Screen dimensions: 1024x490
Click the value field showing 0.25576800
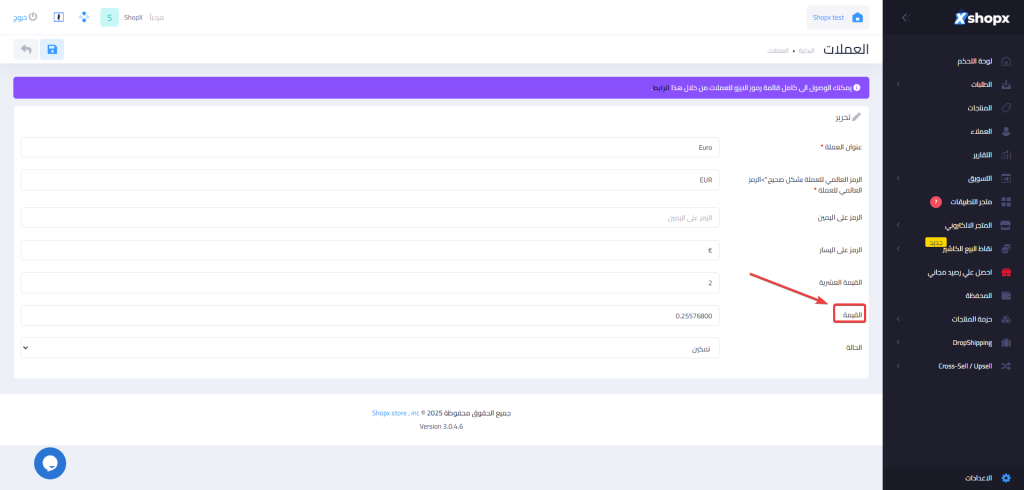[369, 316]
